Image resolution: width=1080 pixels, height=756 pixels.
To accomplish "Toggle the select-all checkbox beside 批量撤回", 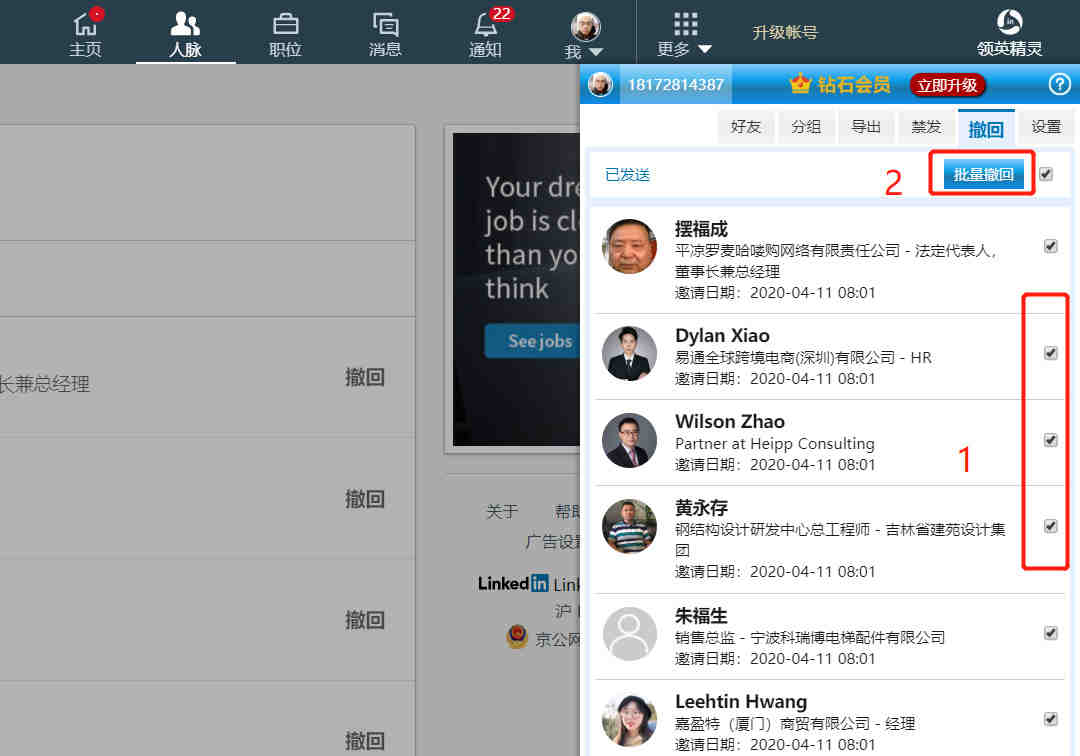I will [x=1046, y=174].
